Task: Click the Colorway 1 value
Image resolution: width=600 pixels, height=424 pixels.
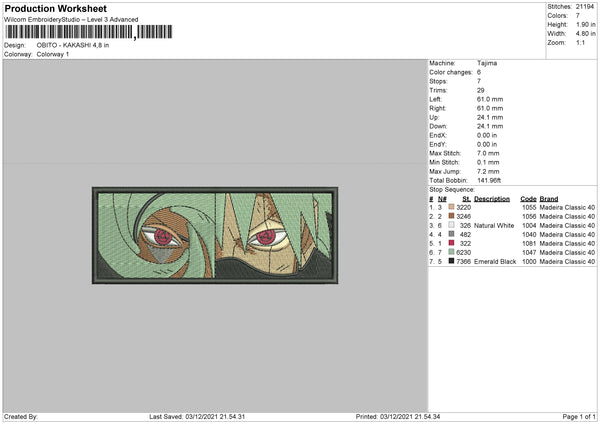Action: pyautogui.click(x=53, y=54)
